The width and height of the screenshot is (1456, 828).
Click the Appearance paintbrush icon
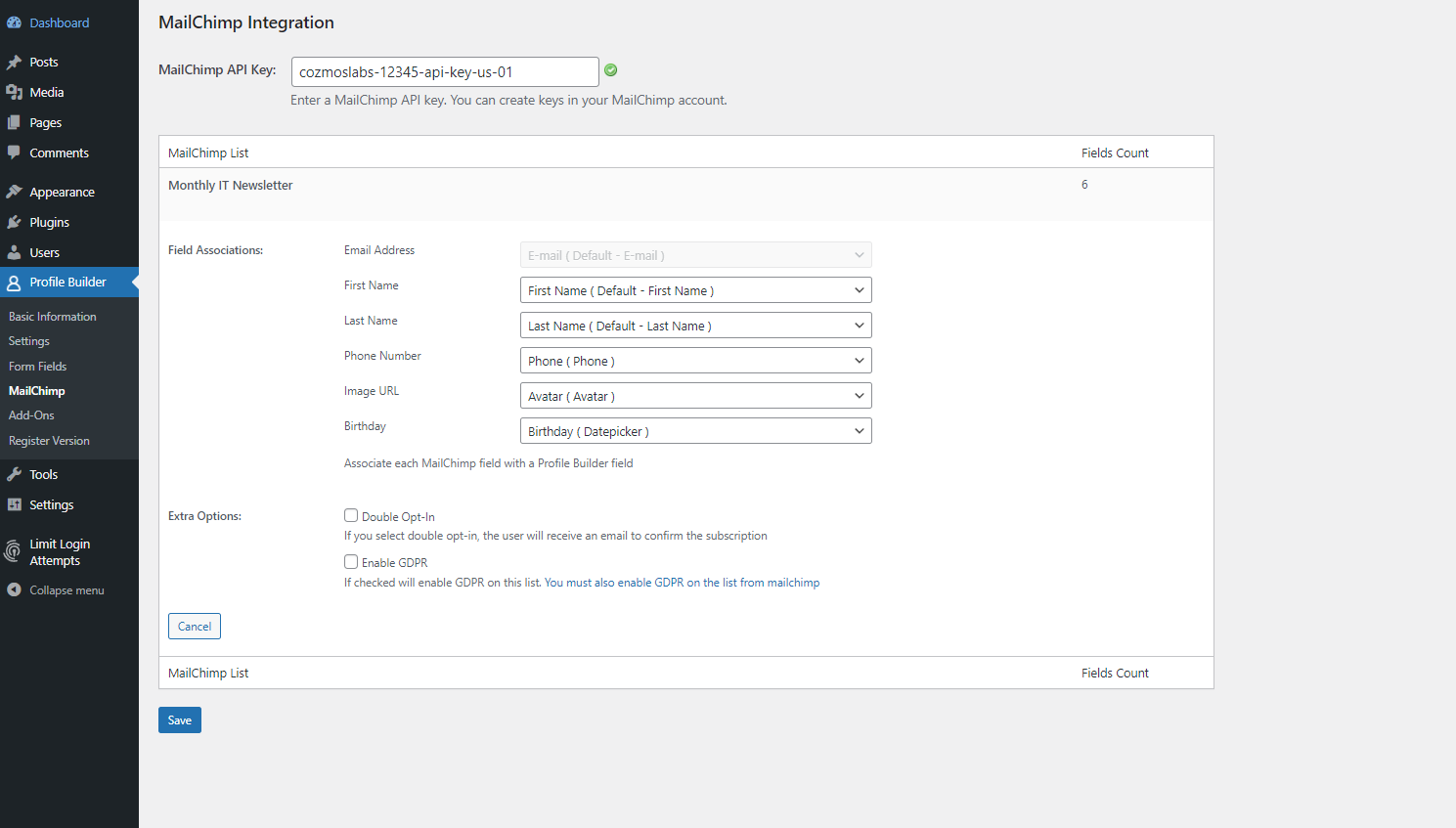click(14, 192)
